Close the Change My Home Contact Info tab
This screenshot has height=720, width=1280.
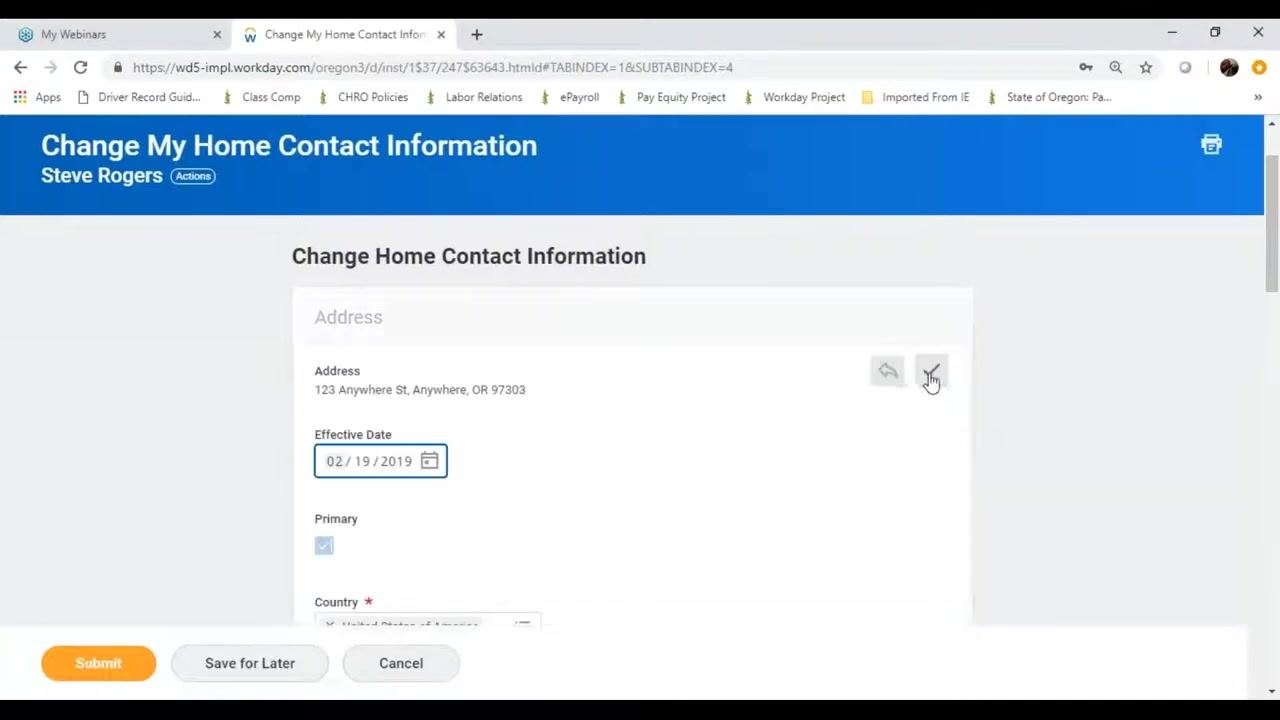pyautogui.click(x=441, y=34)
